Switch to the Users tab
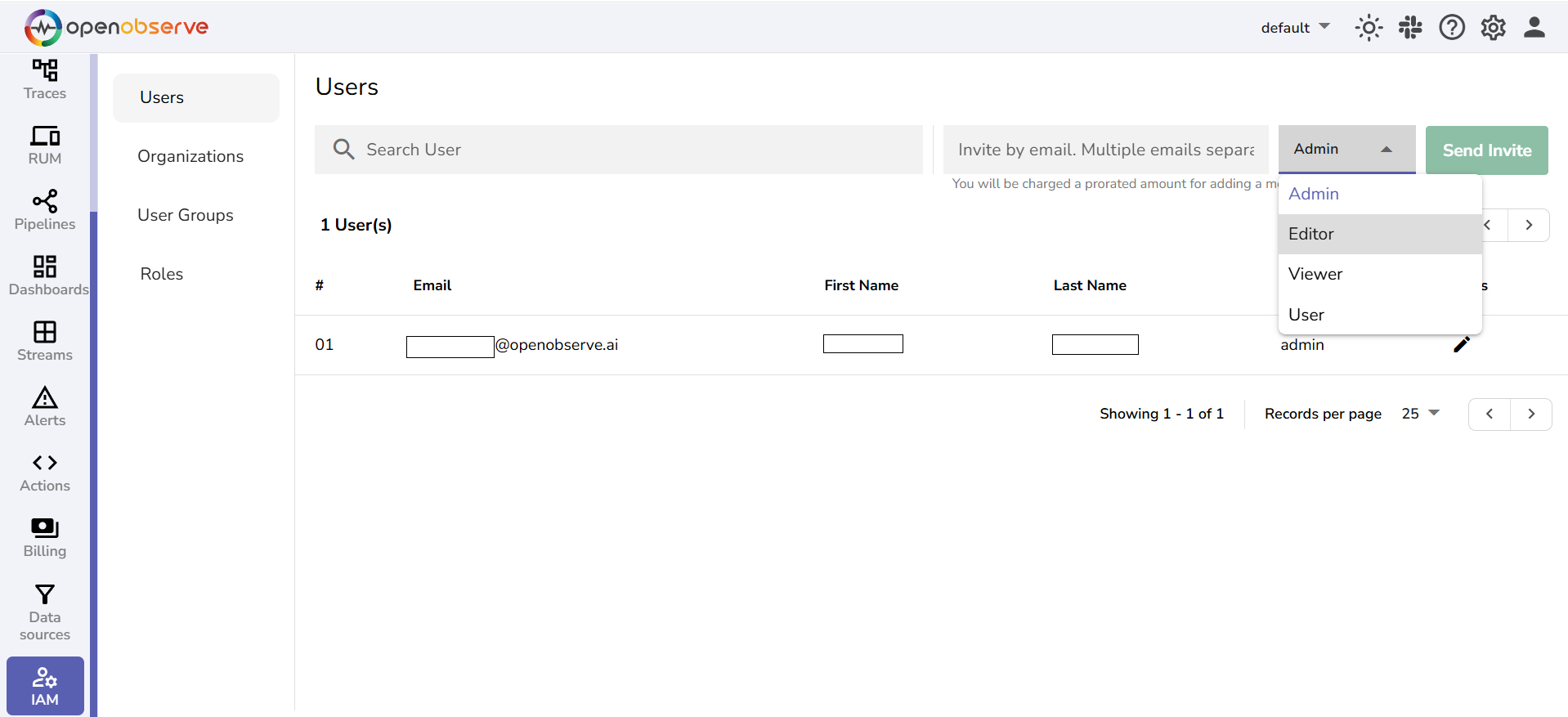 (x=196, y=97)
